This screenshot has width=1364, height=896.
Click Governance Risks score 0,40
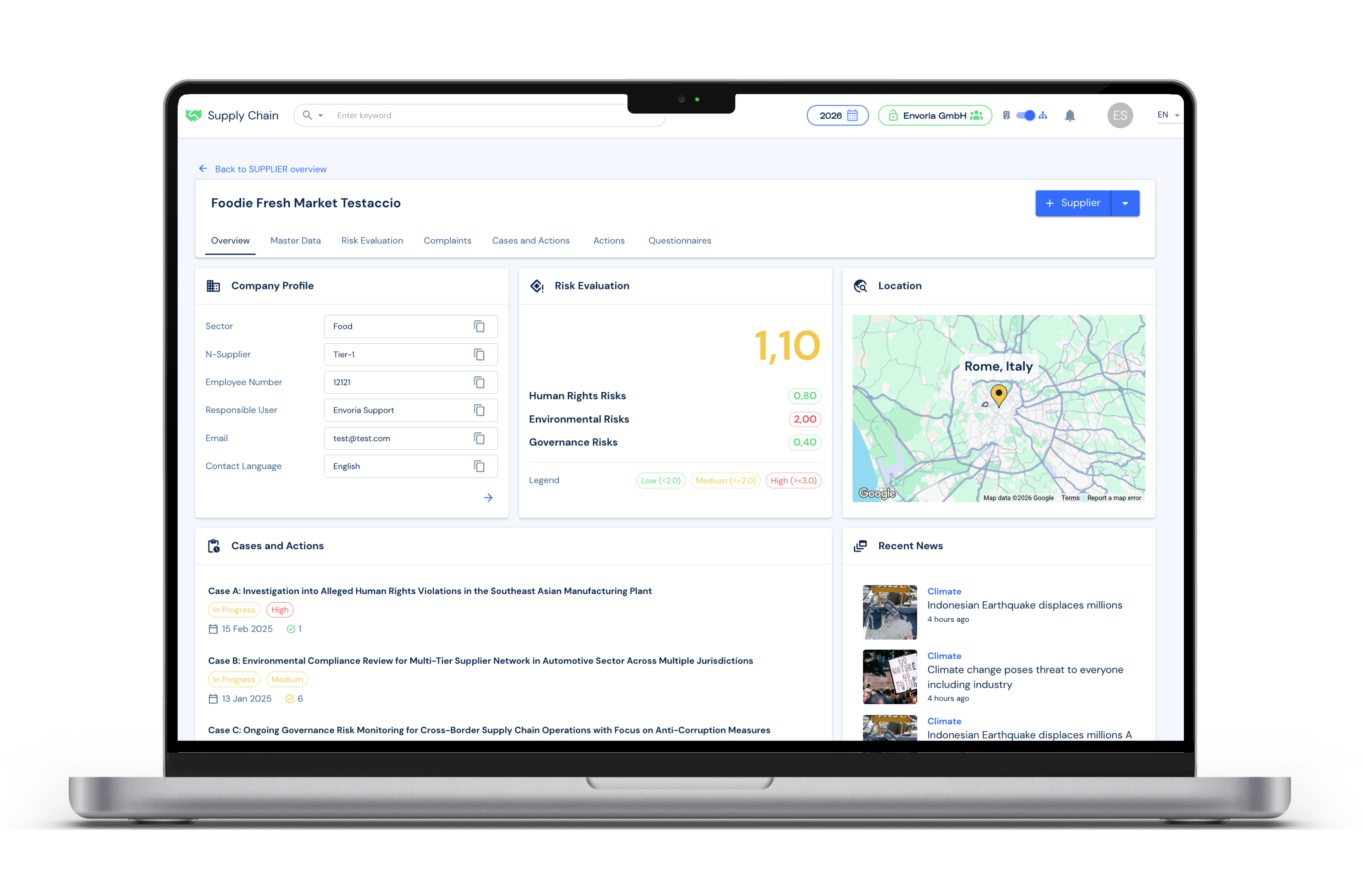805,442
